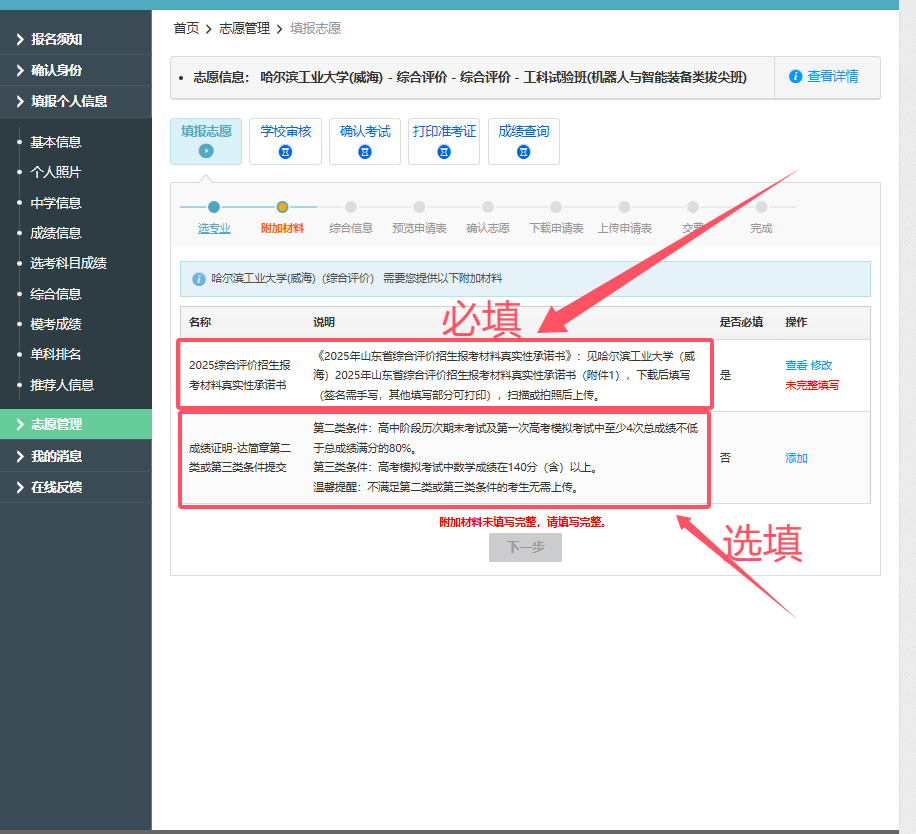Click the hourglass icon under 打印准考证
The image size is (916, 834).
[444, 152]
